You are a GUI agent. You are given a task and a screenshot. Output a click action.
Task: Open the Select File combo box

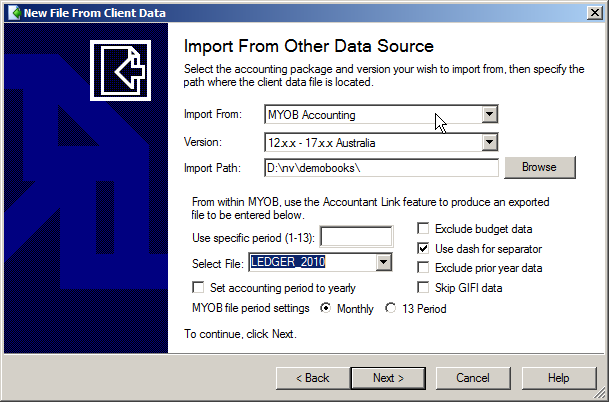coord(382,262)
